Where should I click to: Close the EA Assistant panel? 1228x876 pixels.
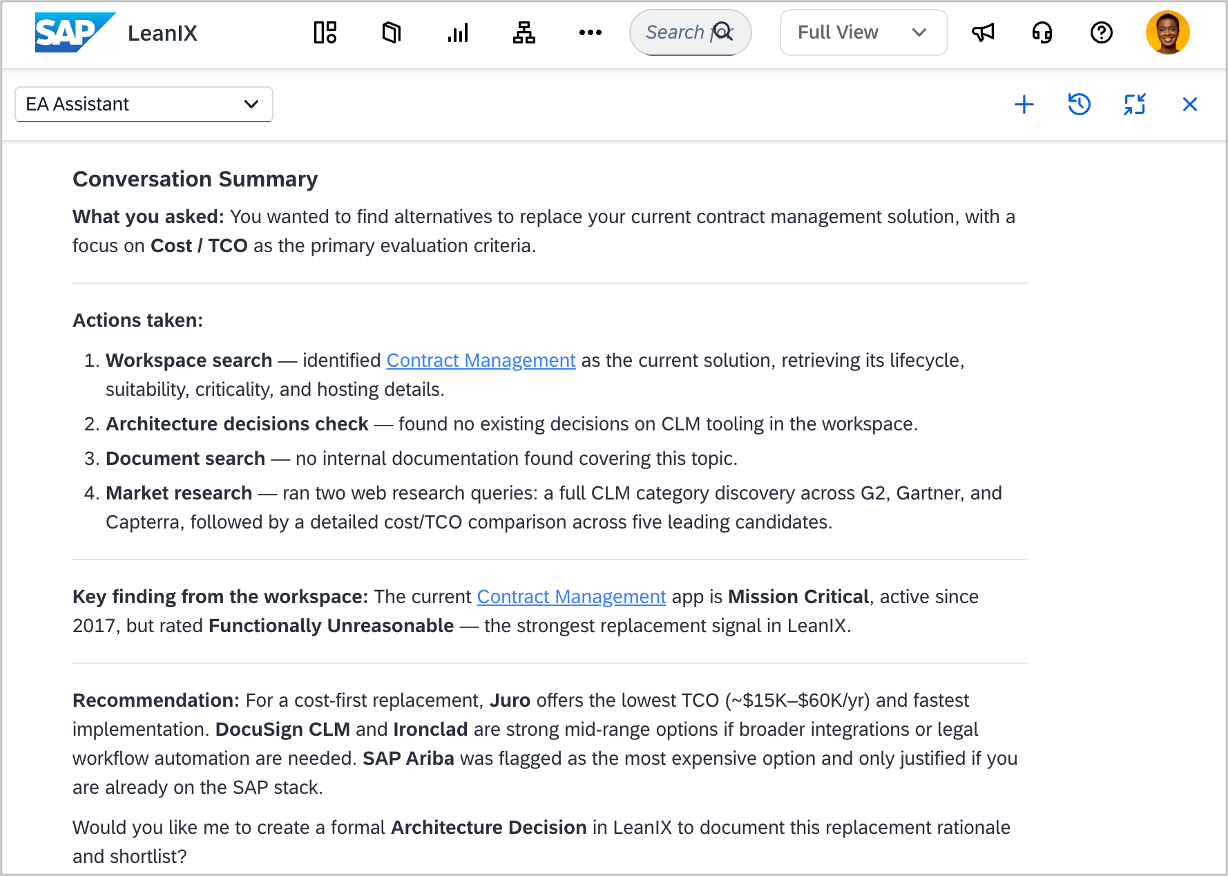pos(1190,104)
